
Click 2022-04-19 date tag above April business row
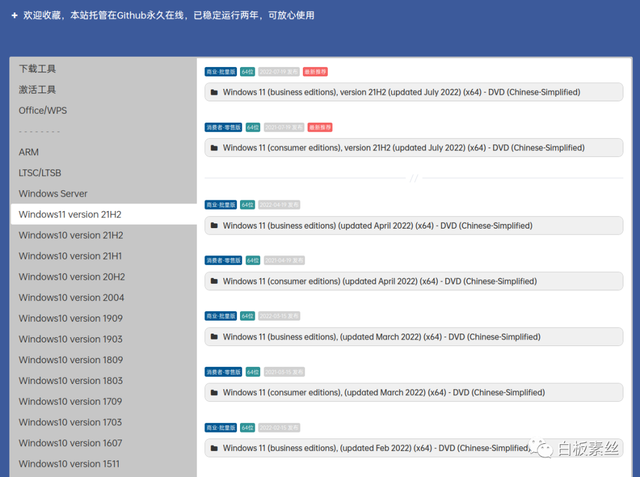279,205
